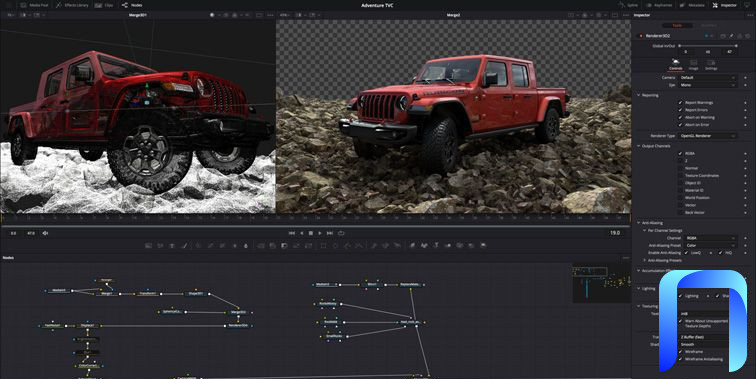Viewport: 756px width, 379px height.
Task: Open the Camera dropdown set to Default
Action: 707,77
